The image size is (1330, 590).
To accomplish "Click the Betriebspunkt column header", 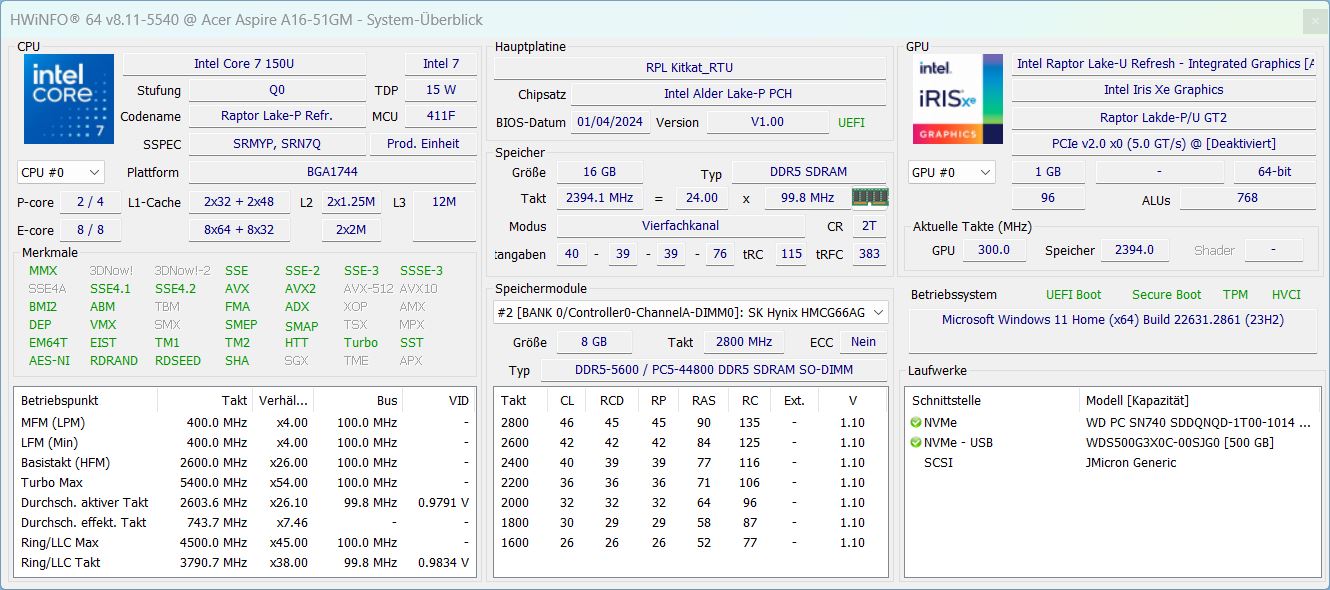I will click(x=86, y=400).
